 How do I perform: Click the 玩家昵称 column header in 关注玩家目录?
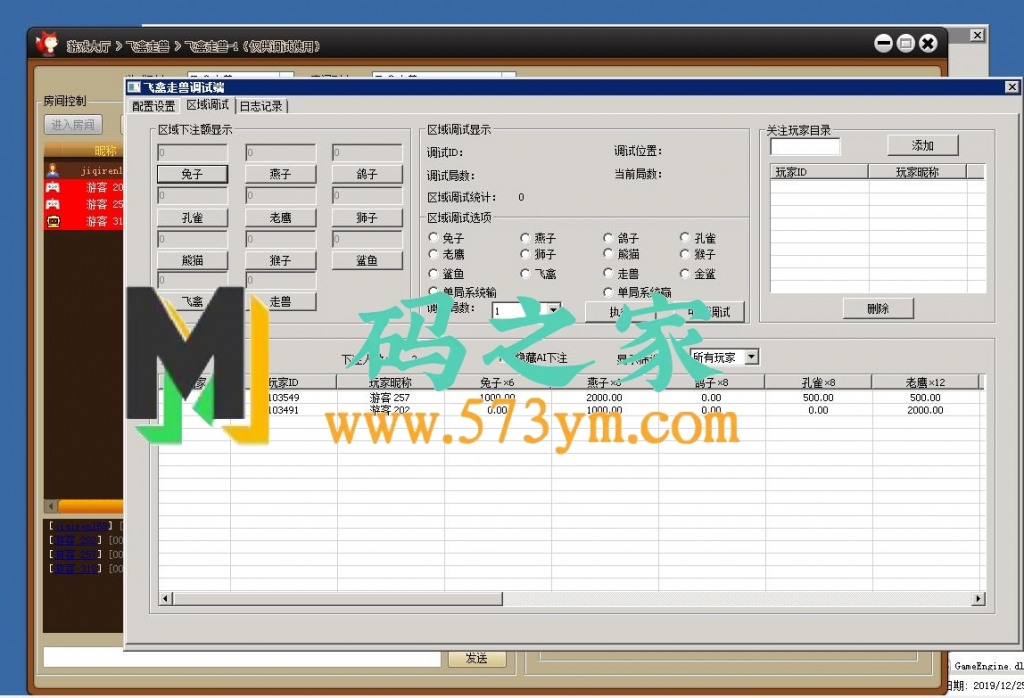point(917,172)
